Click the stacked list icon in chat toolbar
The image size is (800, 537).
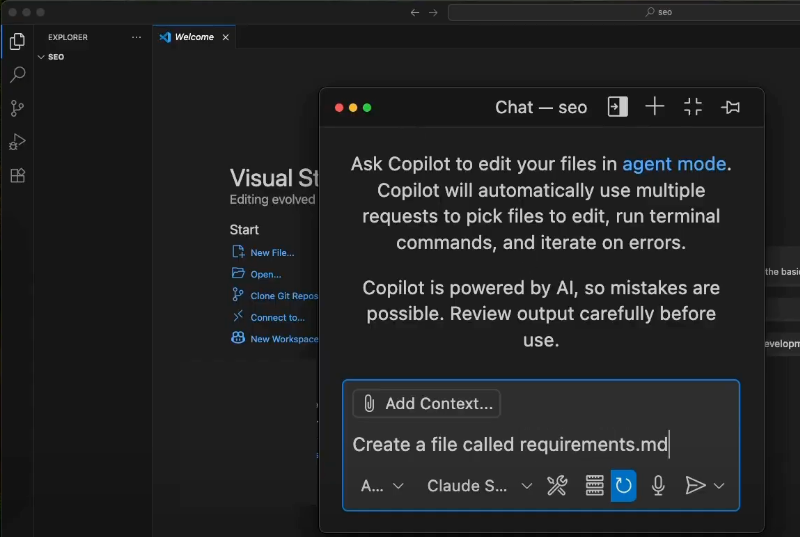pos(594,486)
